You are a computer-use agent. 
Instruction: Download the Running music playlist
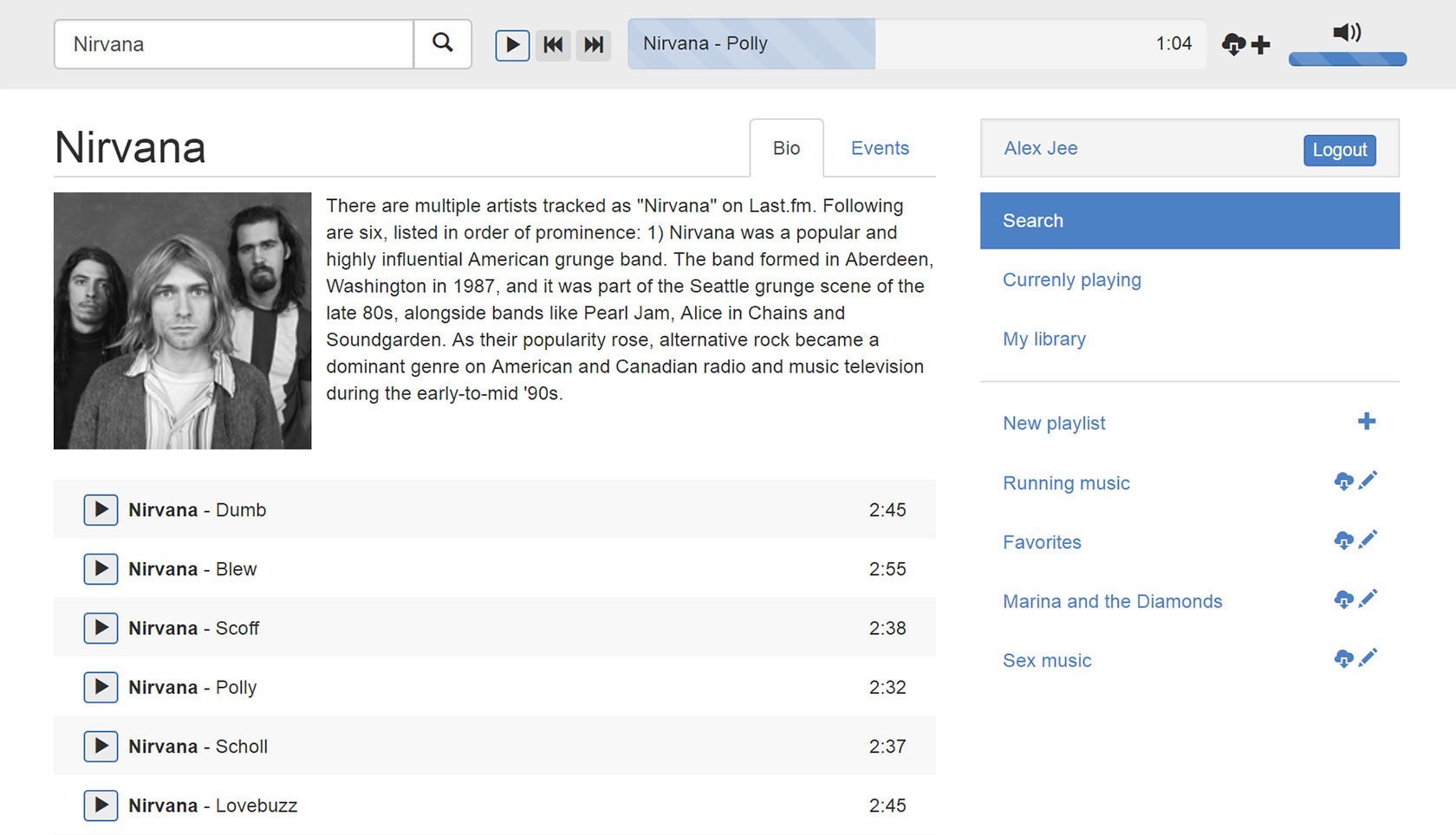click(1343, 481)
